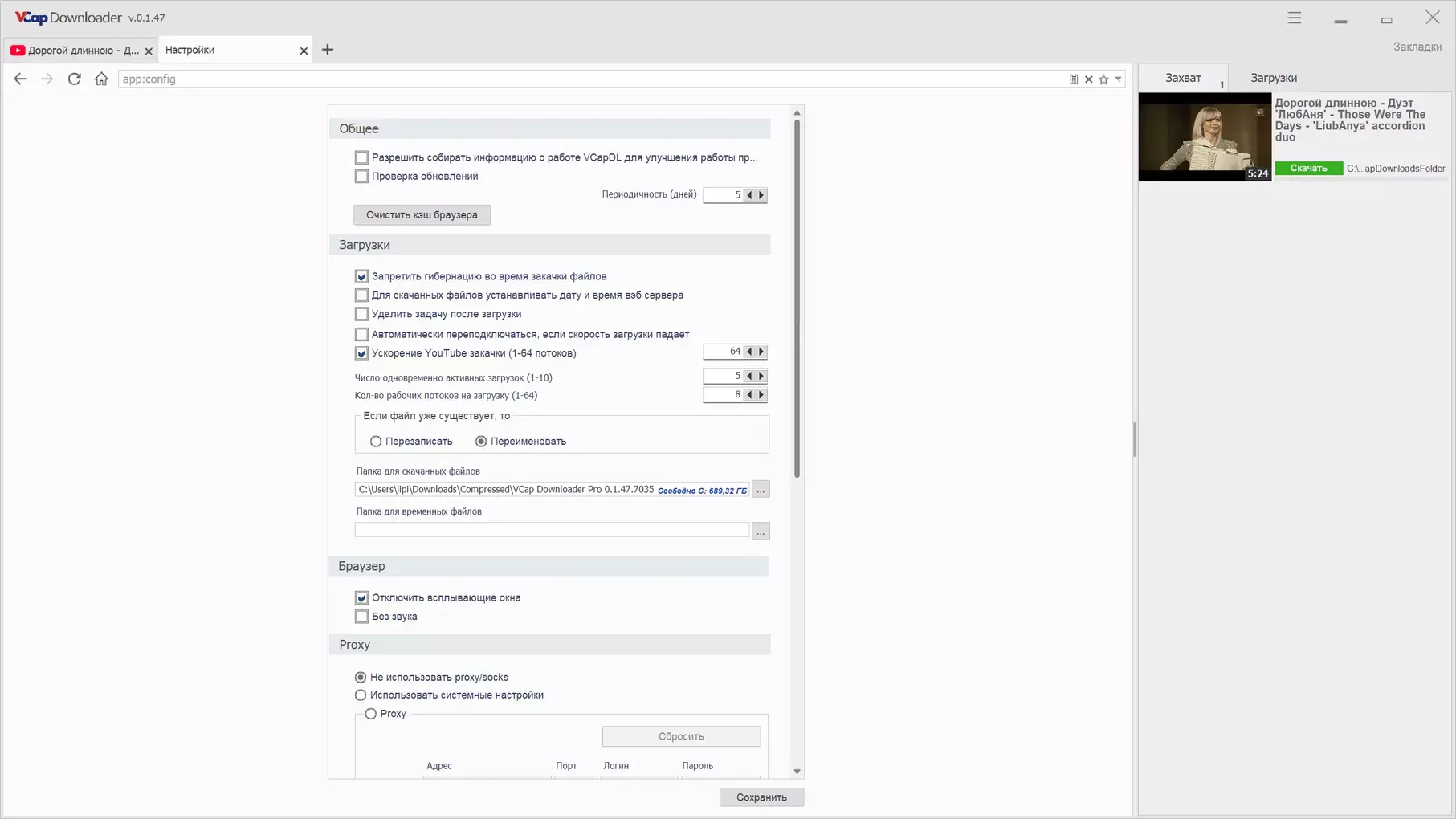Save settings with Сохранить button

[761, 797]
